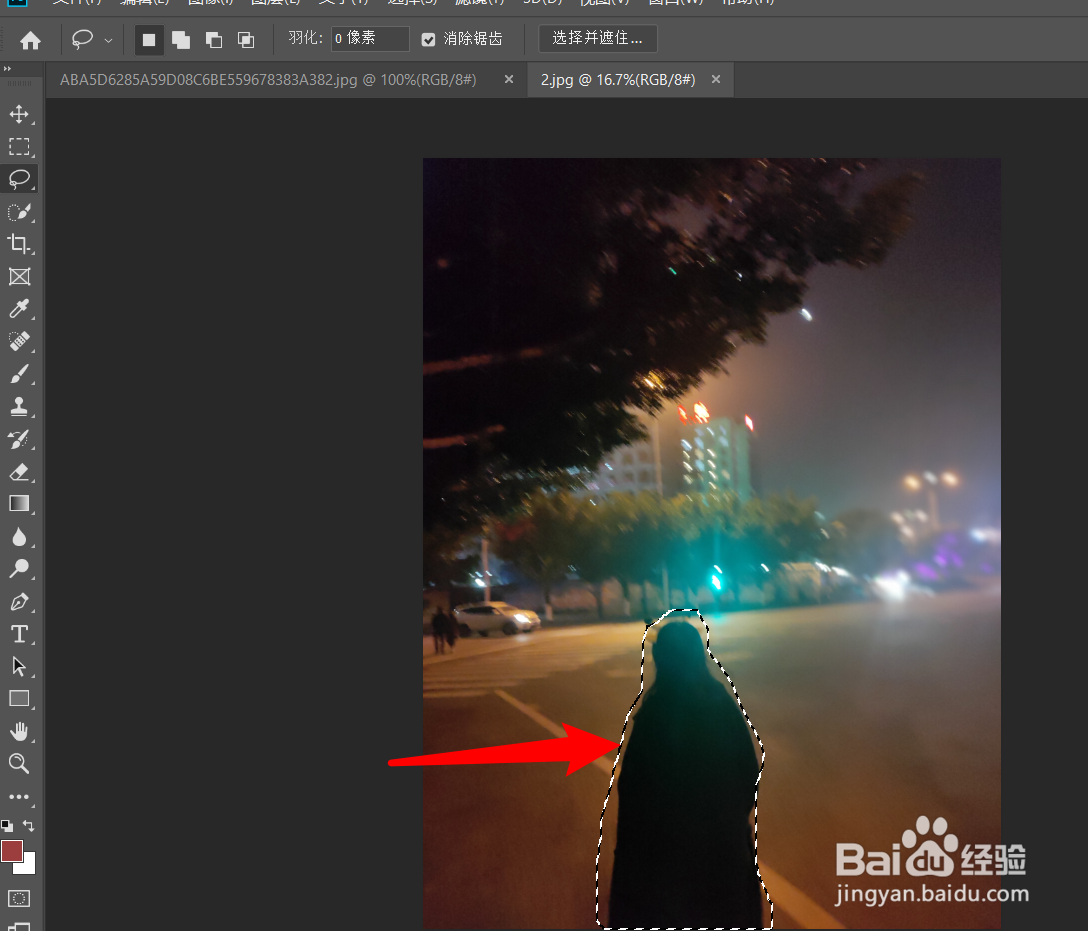Select the Eyedropper tool
This screenshot has width=1088, height=931.
tap(19, 309)
